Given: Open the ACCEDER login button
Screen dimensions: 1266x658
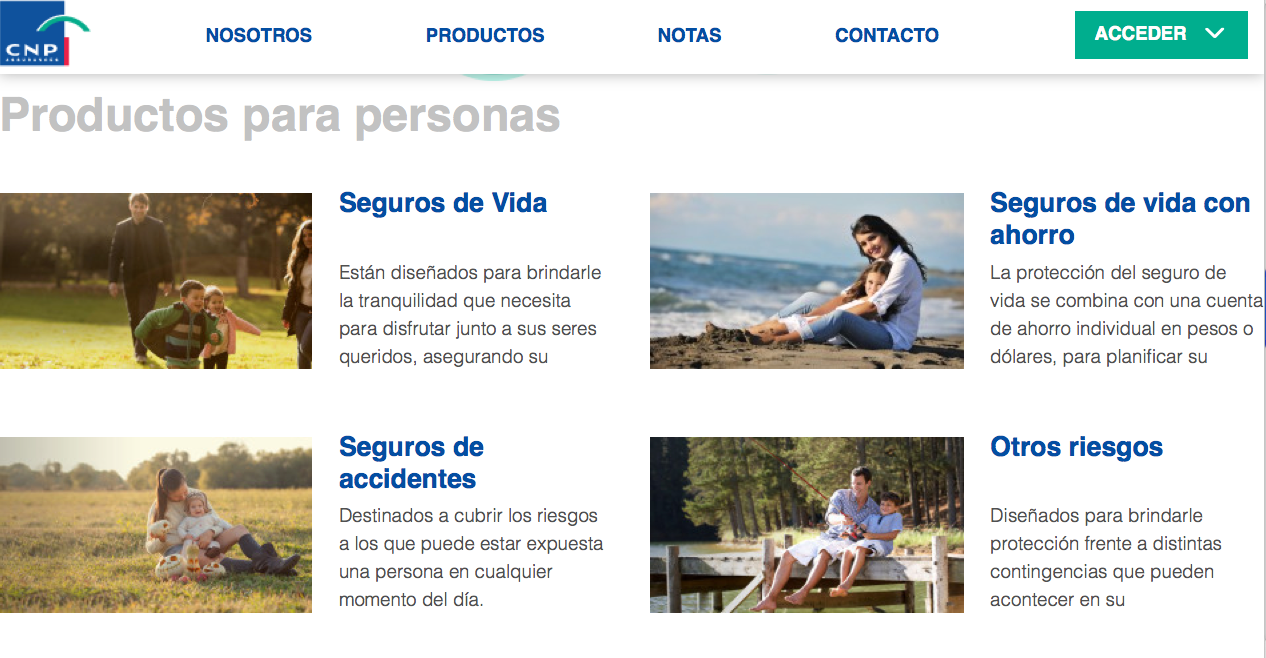Looking at the screenshot, I should (1161, 35).
